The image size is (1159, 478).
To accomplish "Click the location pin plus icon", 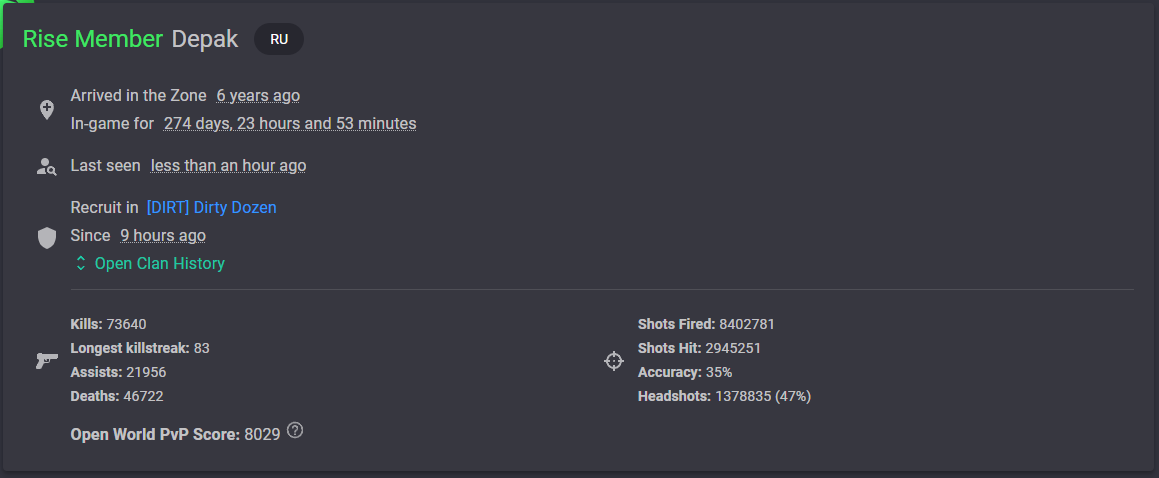I will tap(47, 110).
